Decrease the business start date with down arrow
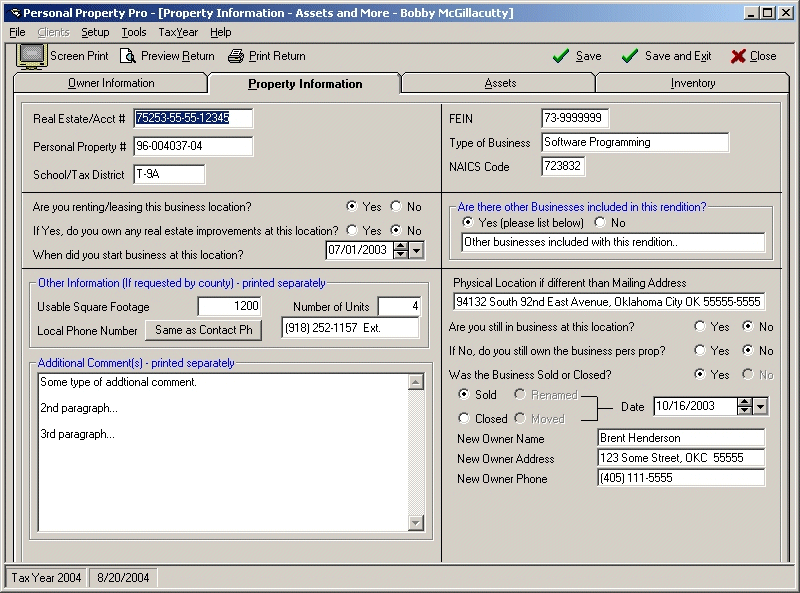 (401, 254)
